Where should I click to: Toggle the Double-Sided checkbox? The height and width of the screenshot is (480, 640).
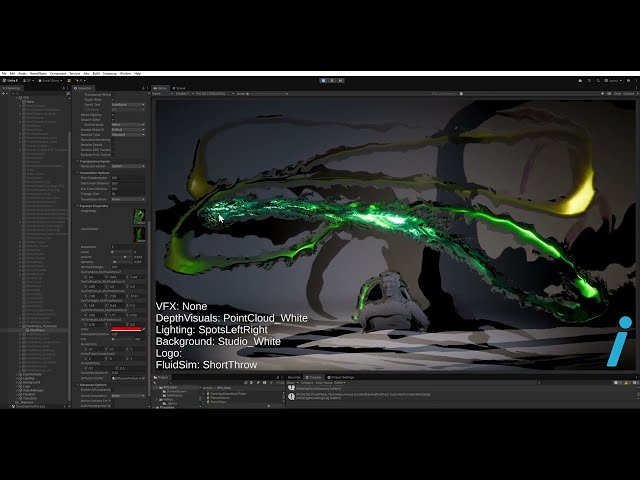(113, 120)
